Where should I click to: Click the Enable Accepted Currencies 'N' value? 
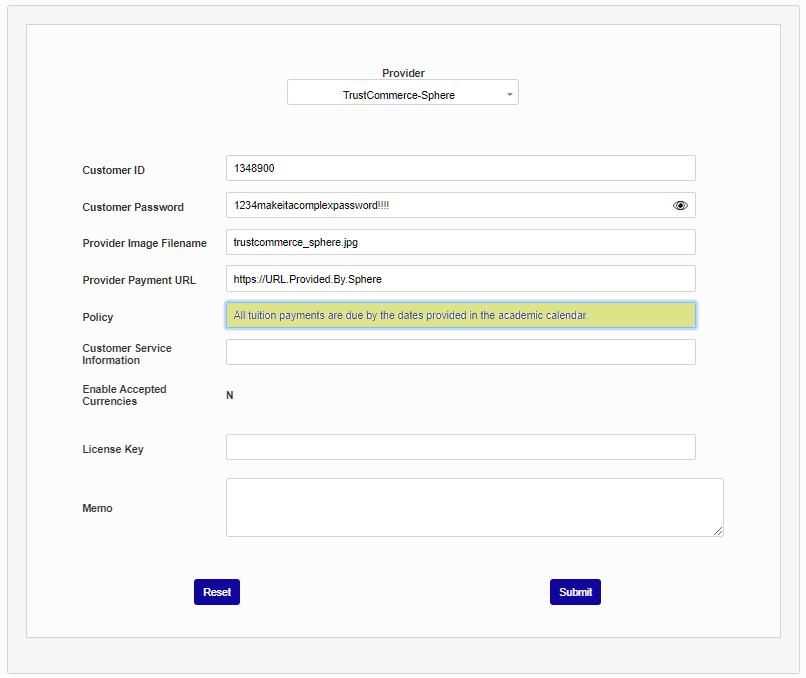tap(230, 395)
